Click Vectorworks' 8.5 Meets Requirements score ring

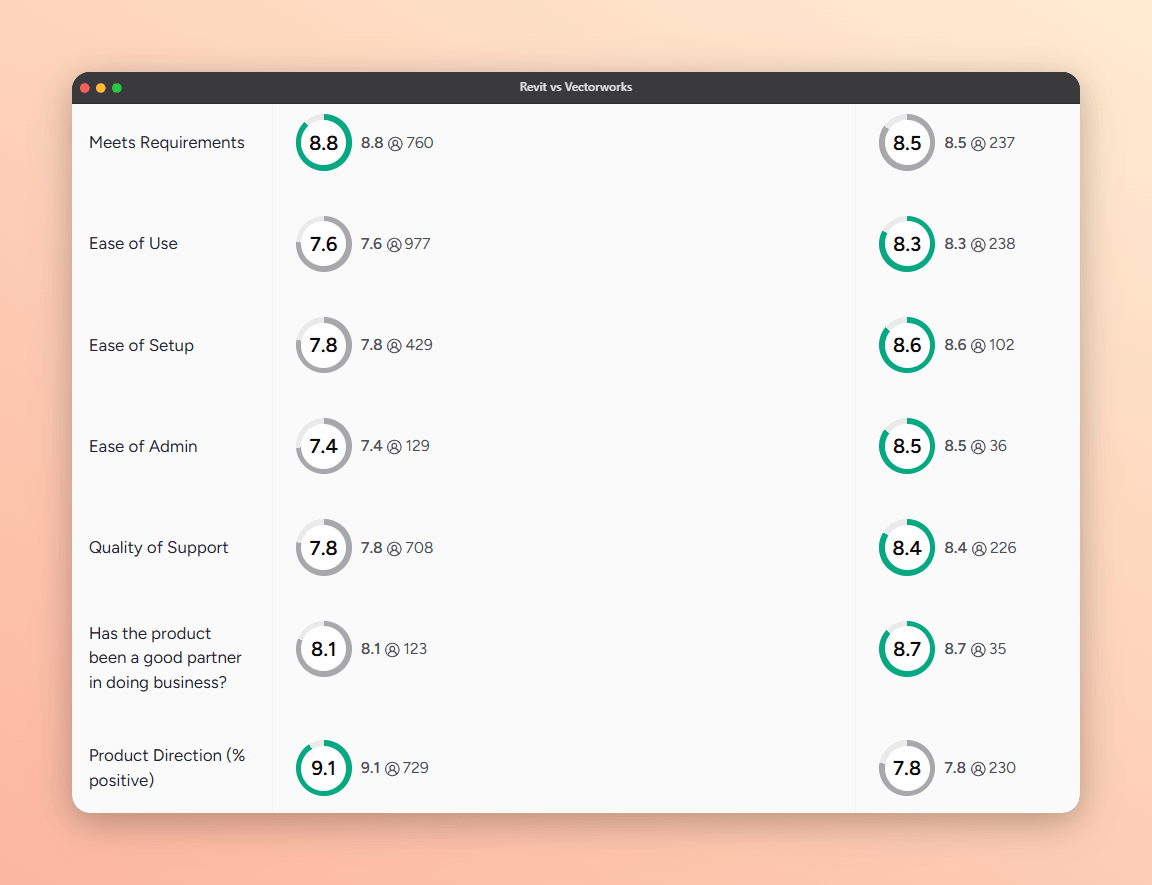coord(907,142)
